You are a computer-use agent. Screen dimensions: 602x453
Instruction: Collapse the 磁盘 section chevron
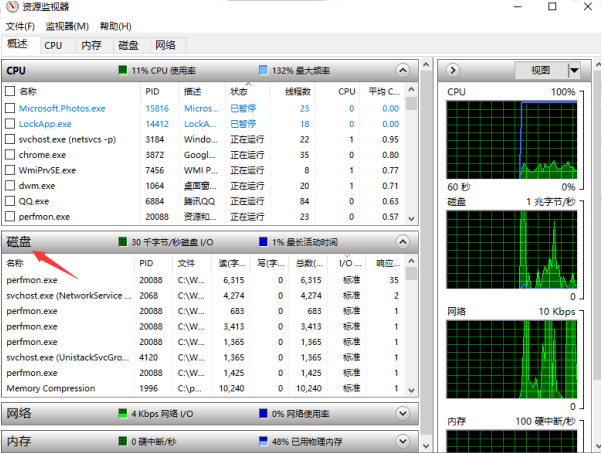point(402,242)
